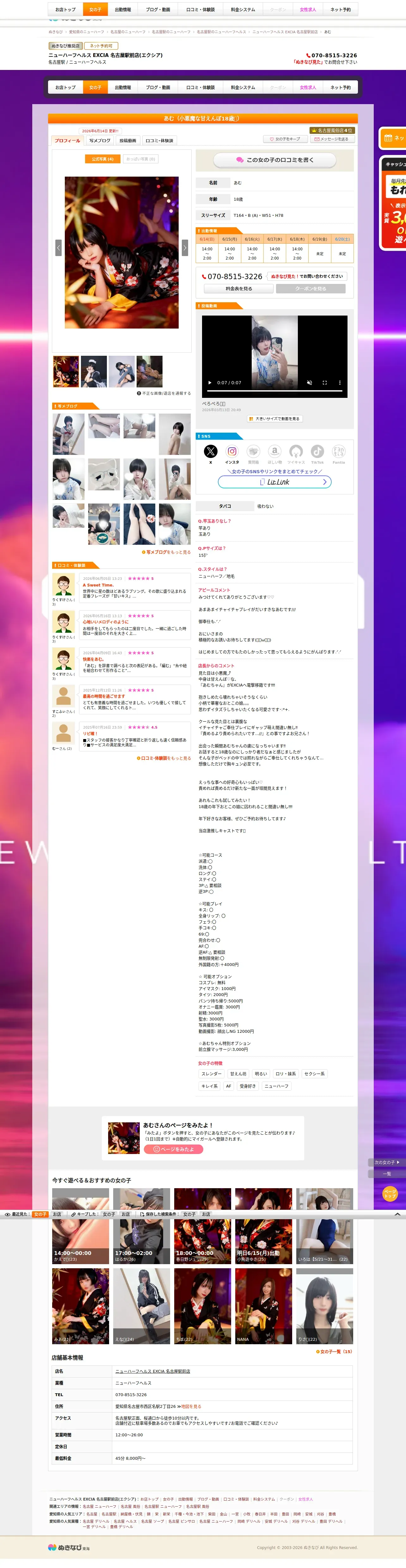Switch to the 写メブログ tab
This screenshot has width=406, height=1568.
[x=100, y=141]
